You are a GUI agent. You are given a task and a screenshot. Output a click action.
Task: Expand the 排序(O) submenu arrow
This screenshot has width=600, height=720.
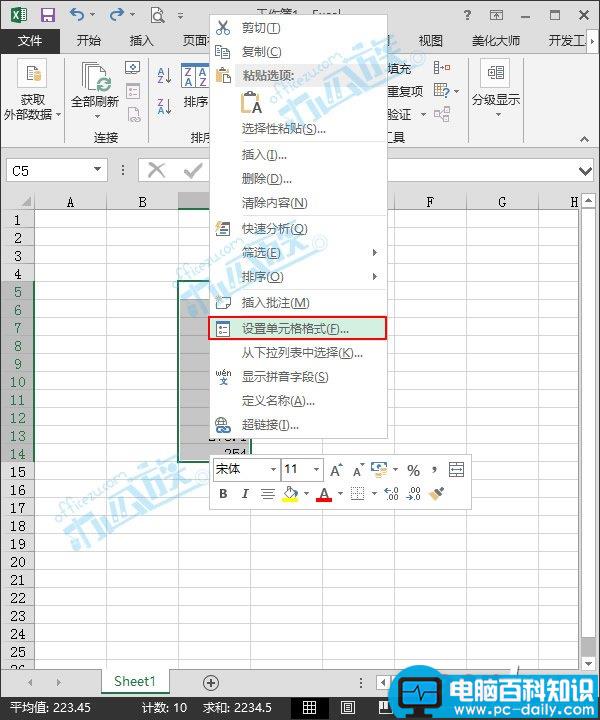pyautogui.click(x=375, y=276)
